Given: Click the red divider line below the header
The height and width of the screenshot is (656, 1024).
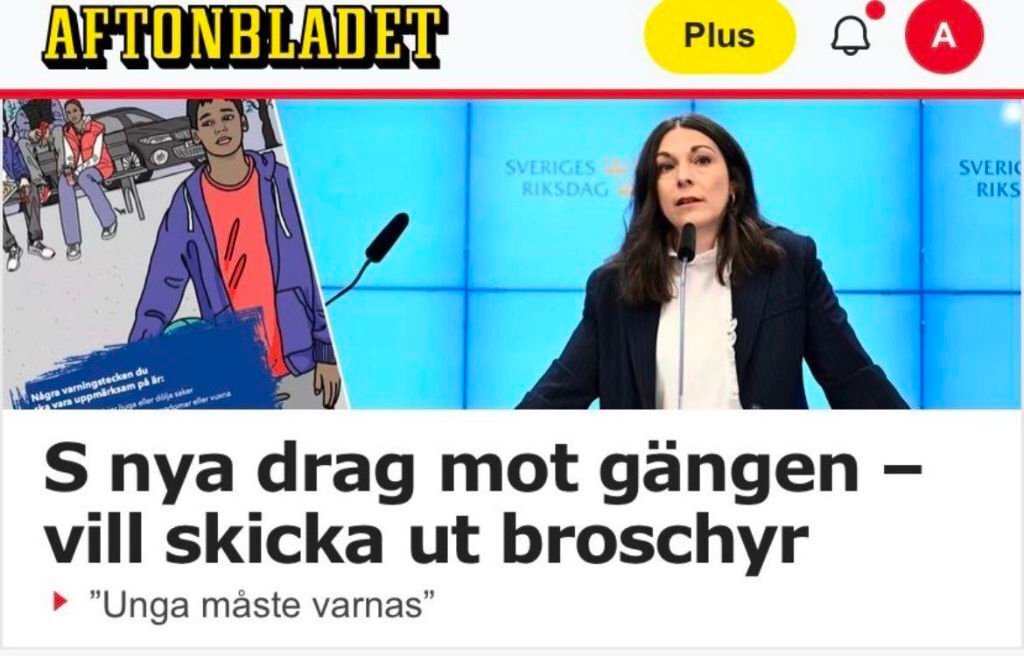Looking at the screenshot, I should pyautogui.click(x=512, y=93).
